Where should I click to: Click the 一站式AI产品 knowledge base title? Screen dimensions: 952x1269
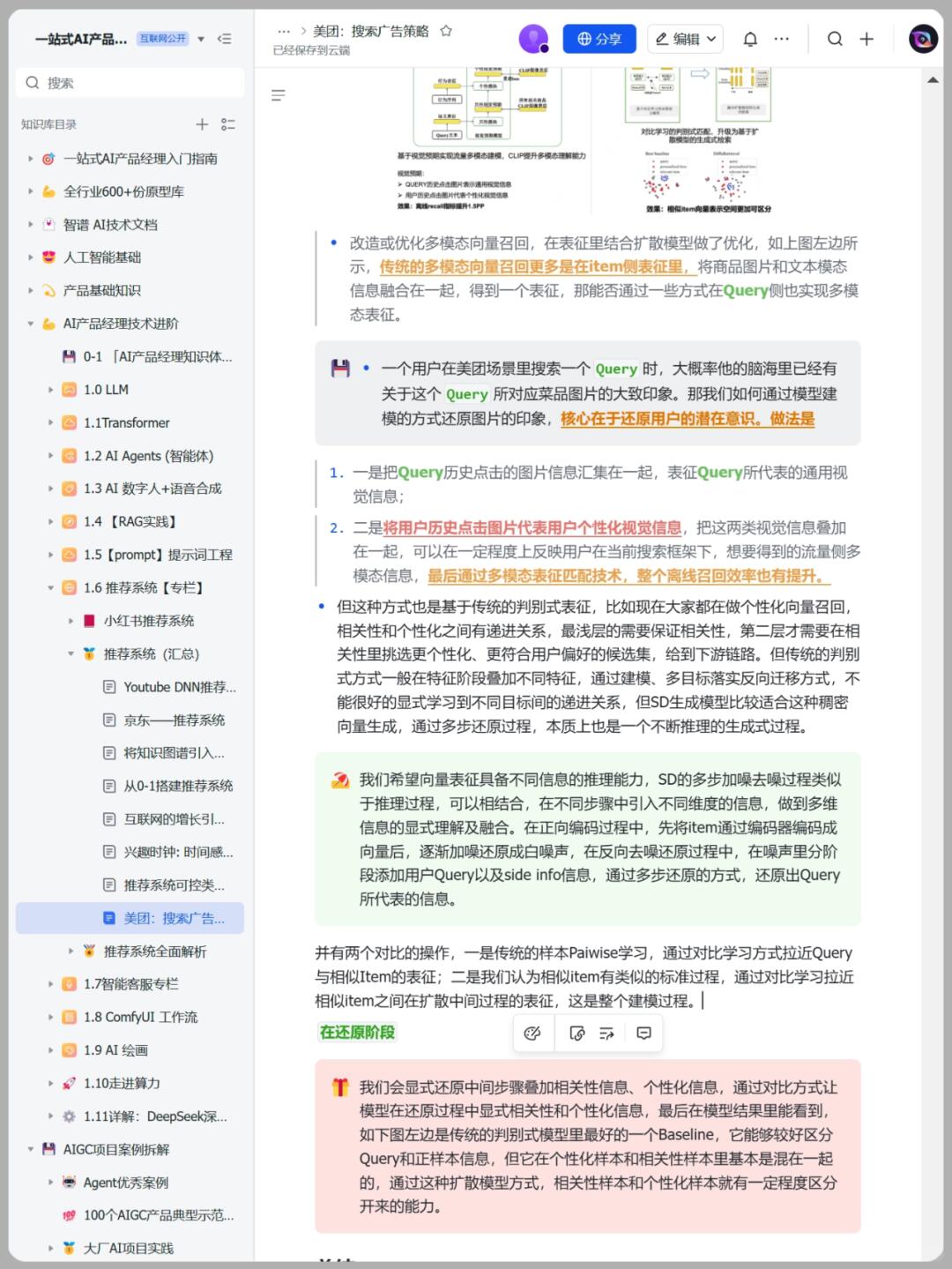coord(81,39)
